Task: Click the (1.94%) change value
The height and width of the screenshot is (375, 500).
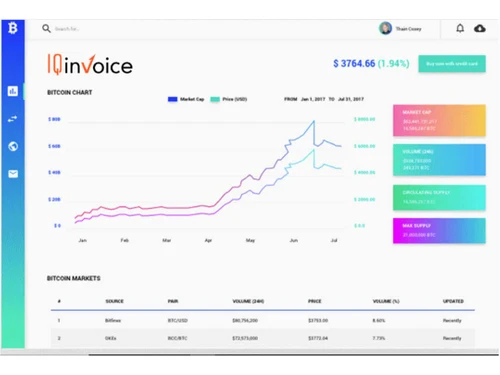Action: tap(394, 63)
